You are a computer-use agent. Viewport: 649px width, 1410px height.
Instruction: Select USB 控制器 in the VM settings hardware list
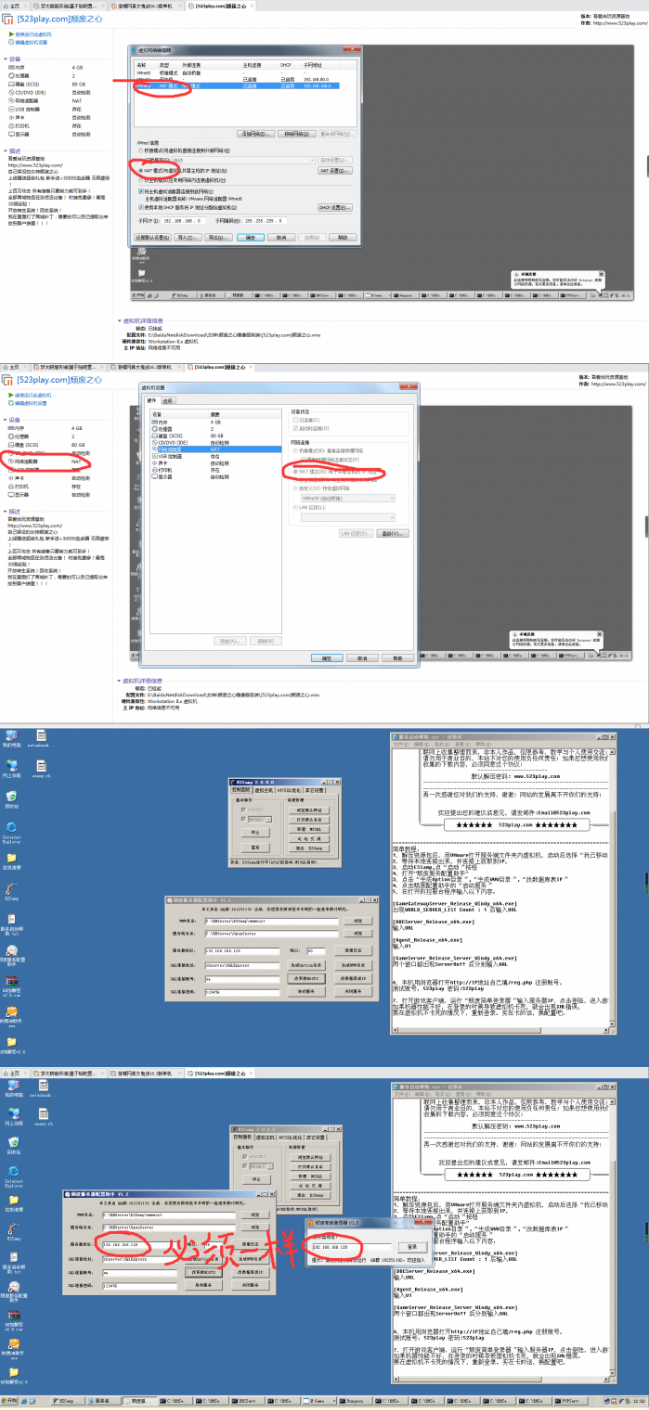[166, 457]
